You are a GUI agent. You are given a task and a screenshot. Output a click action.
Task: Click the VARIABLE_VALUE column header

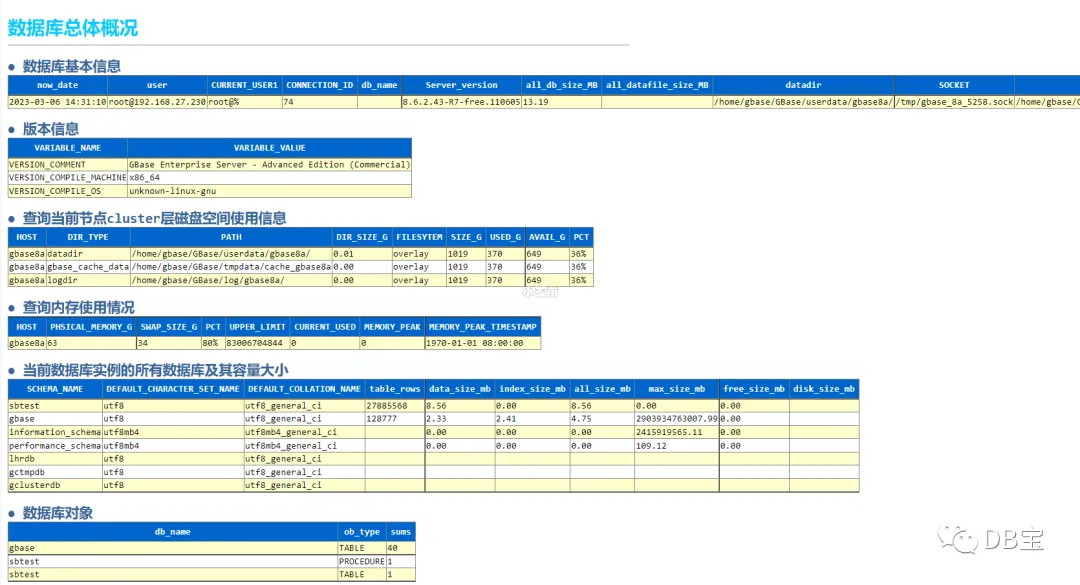(x=269, y=147)
